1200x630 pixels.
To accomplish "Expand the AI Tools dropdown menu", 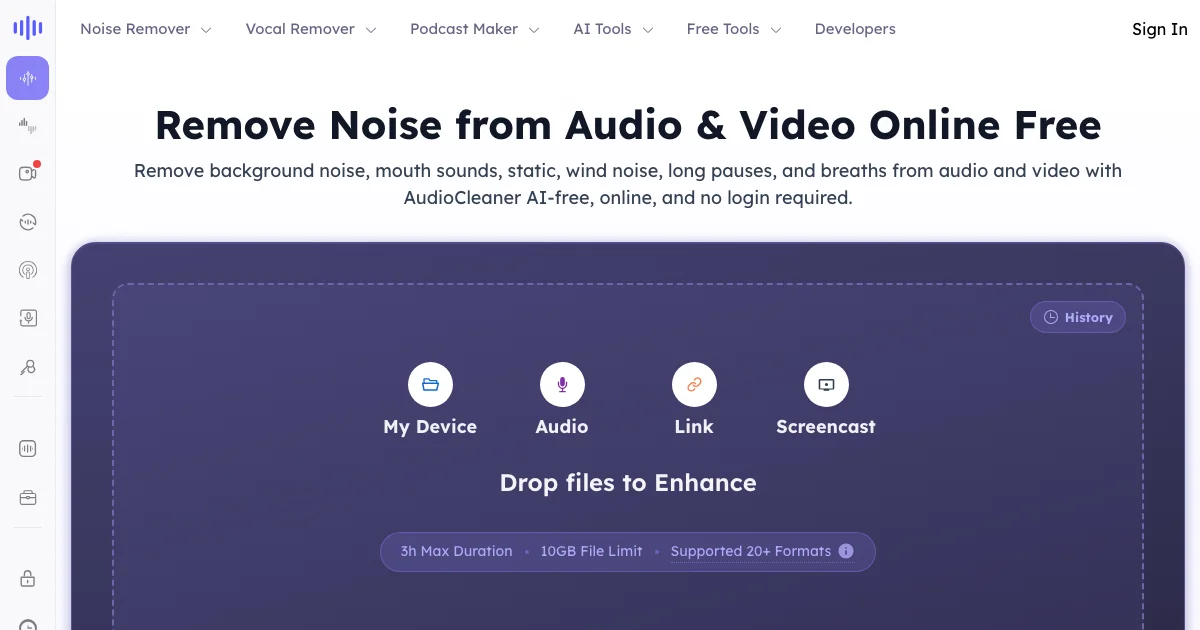I will pyautogui.click(x=613, y=29).
